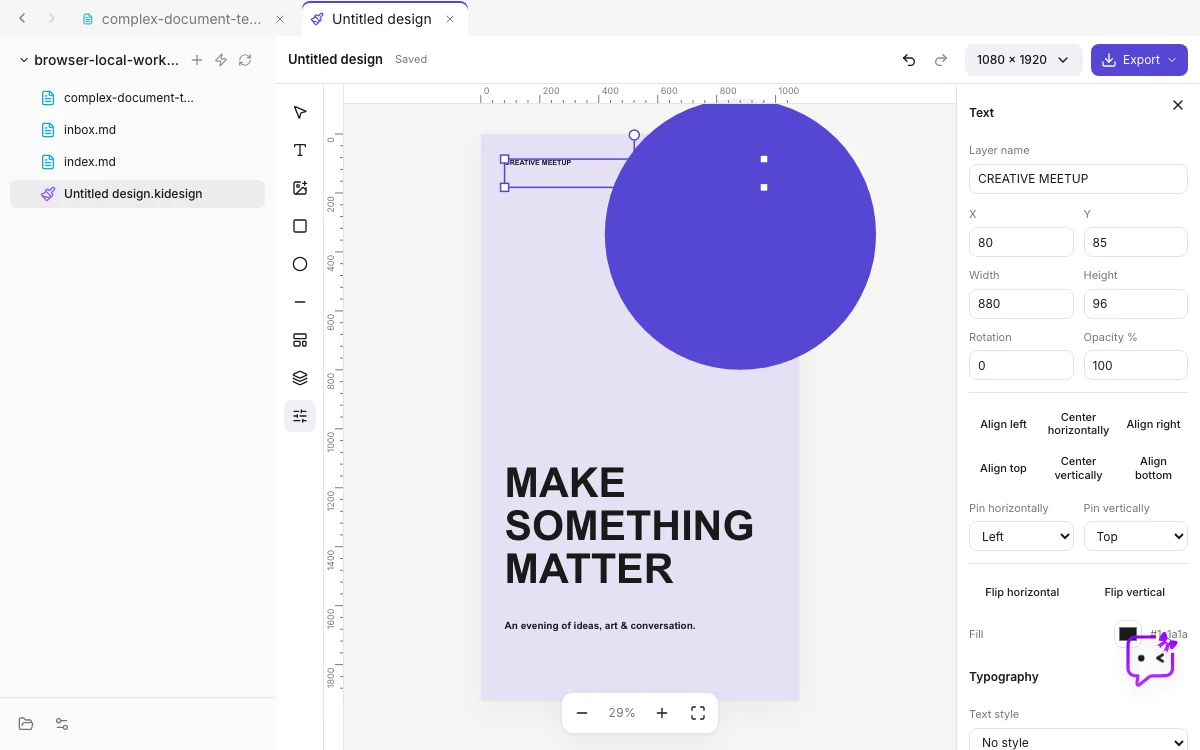Click Center horizontally

point(1078,424)
